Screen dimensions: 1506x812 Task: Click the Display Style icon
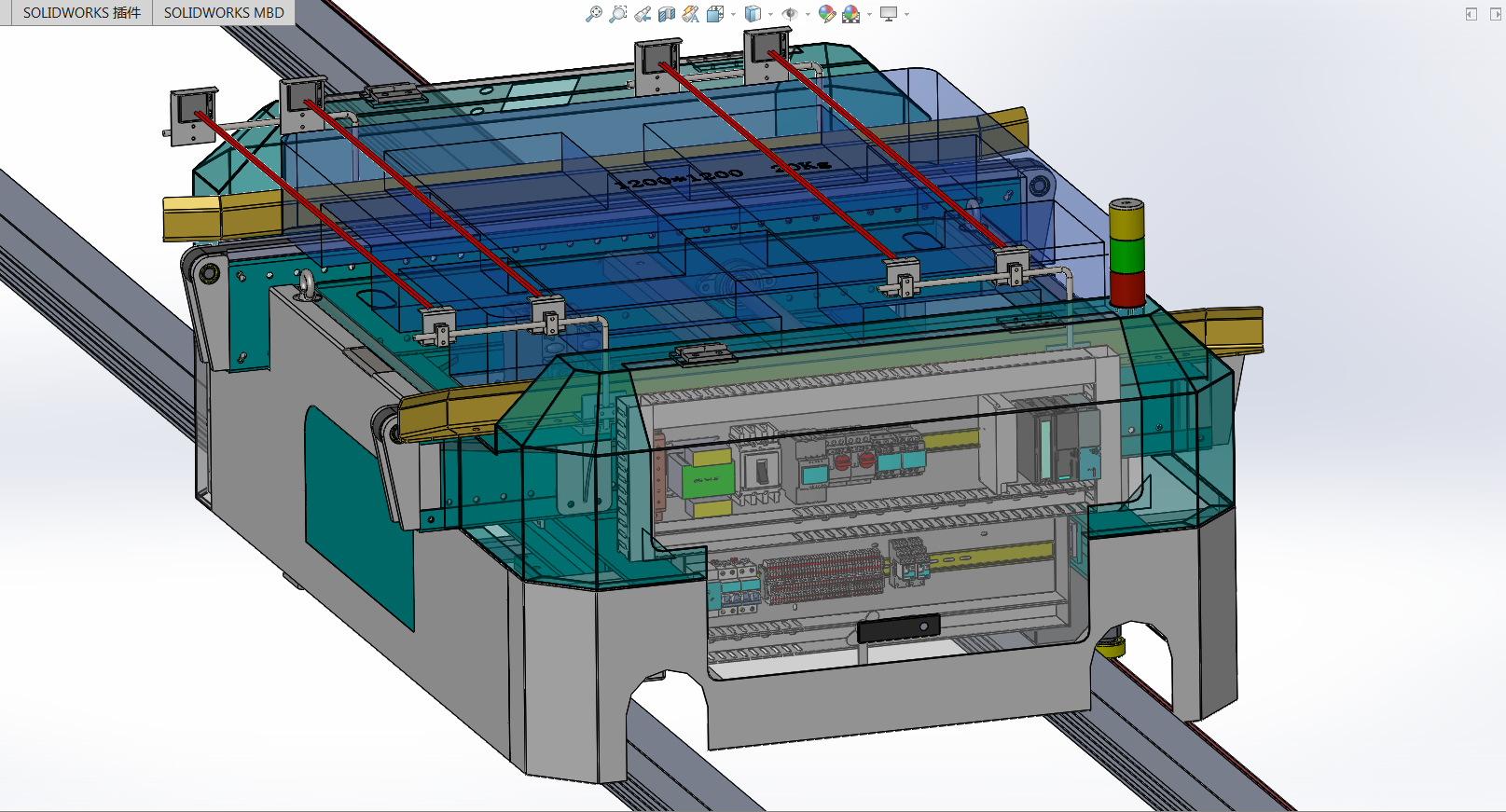753,14
